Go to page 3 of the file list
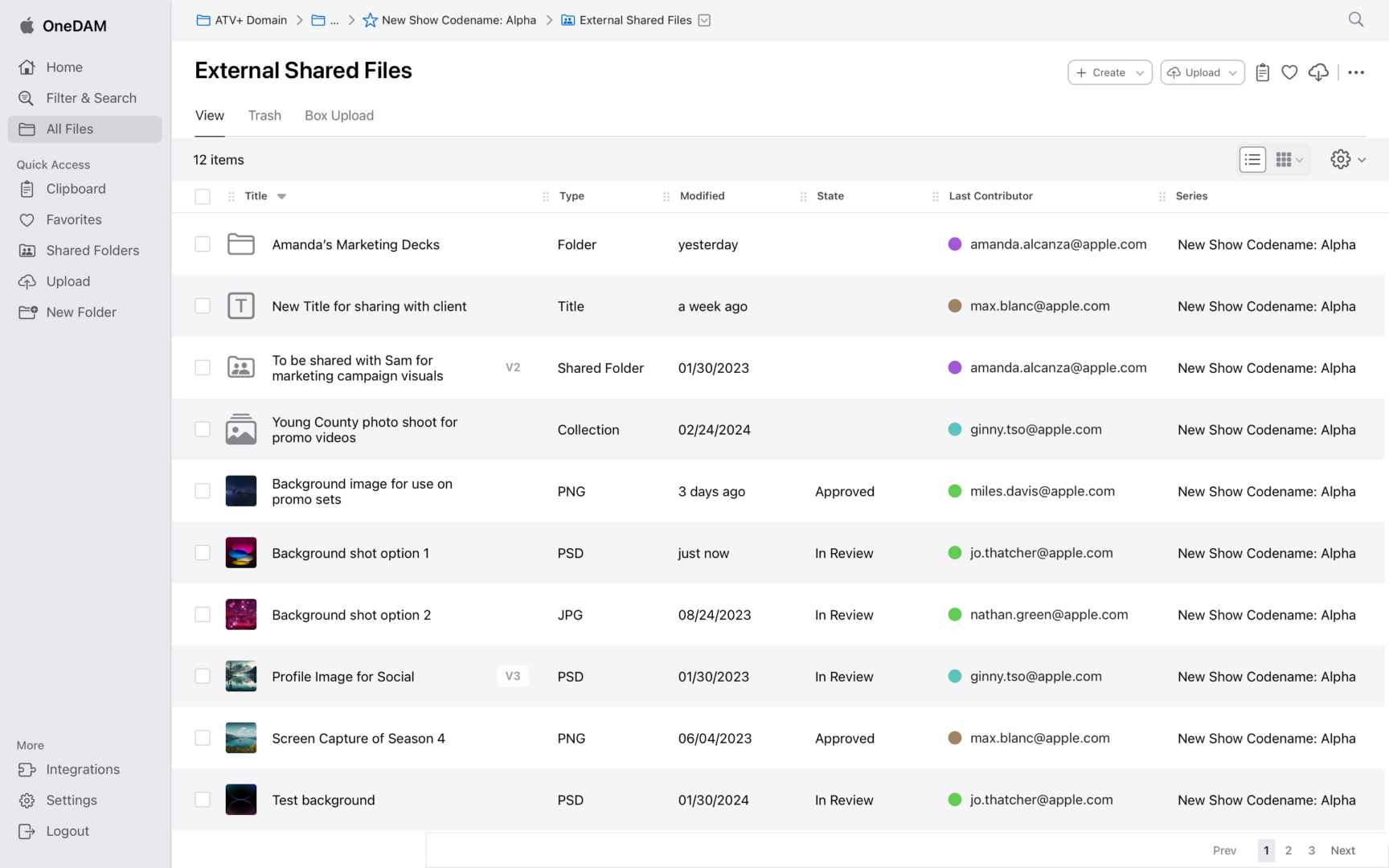The width and height of the screenshot is (1389, 868). 1311,850
